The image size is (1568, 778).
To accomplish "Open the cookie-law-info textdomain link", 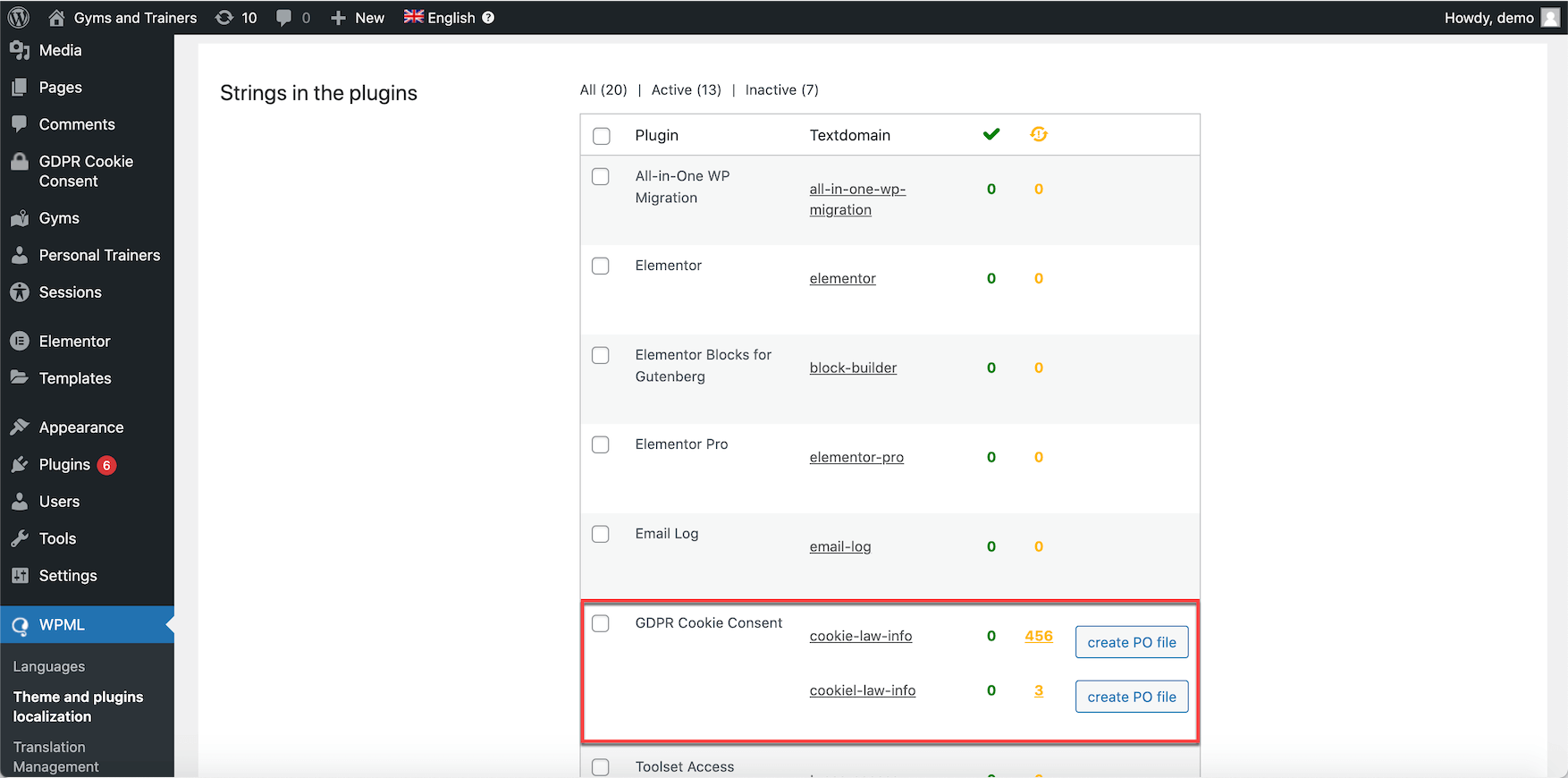I will tap(861, 636).
